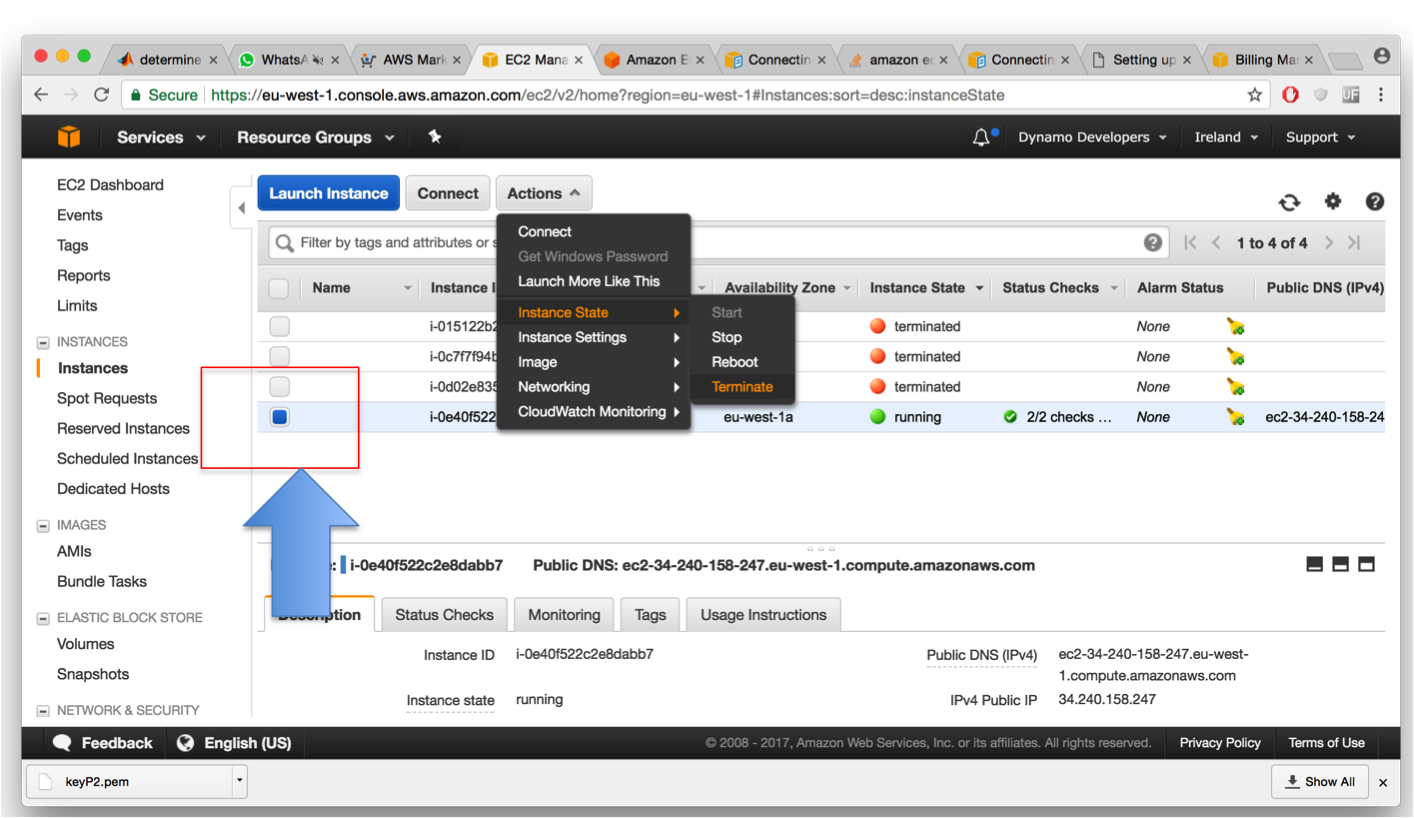The width and height of the screenshot is (1414, 818).
Task: Click the pin star icon in navbar
Action: click(x=435, y=137)
